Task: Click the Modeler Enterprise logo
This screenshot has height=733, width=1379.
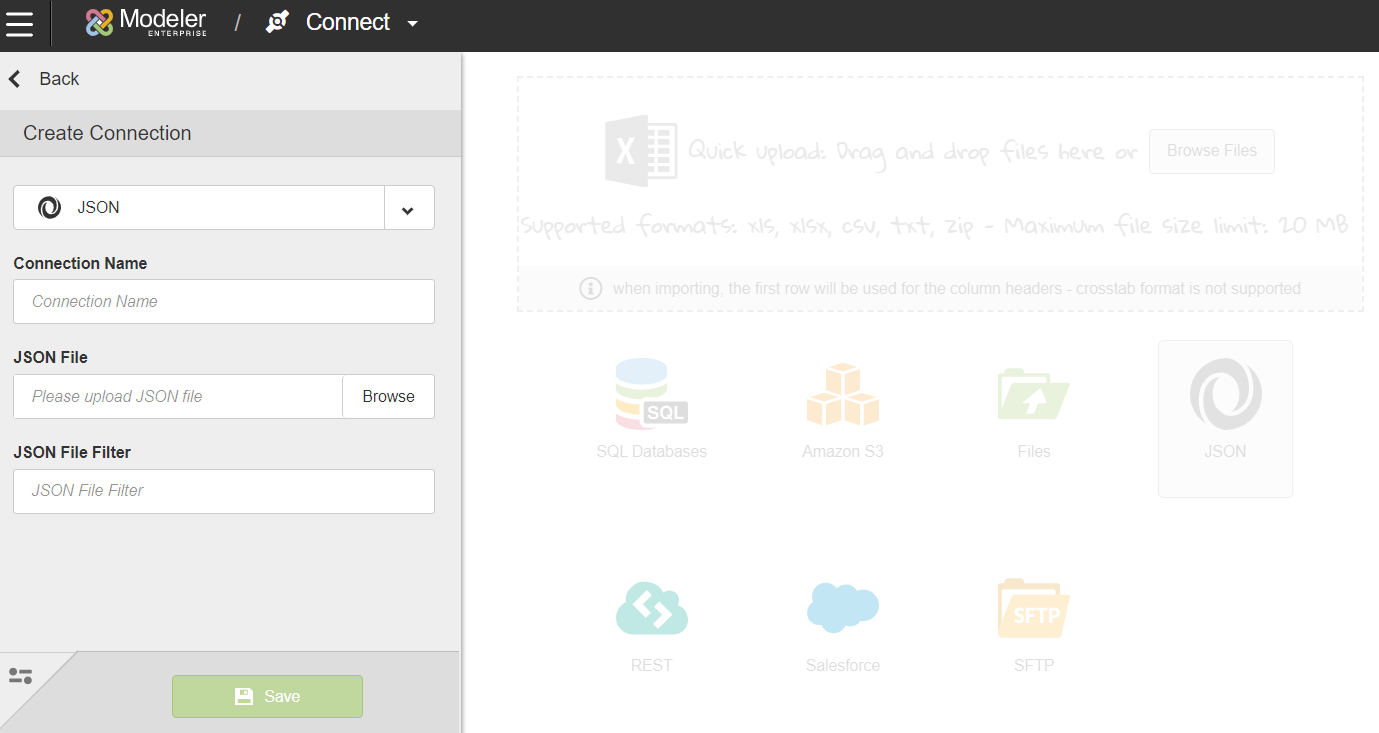Action: coord(146,22)
